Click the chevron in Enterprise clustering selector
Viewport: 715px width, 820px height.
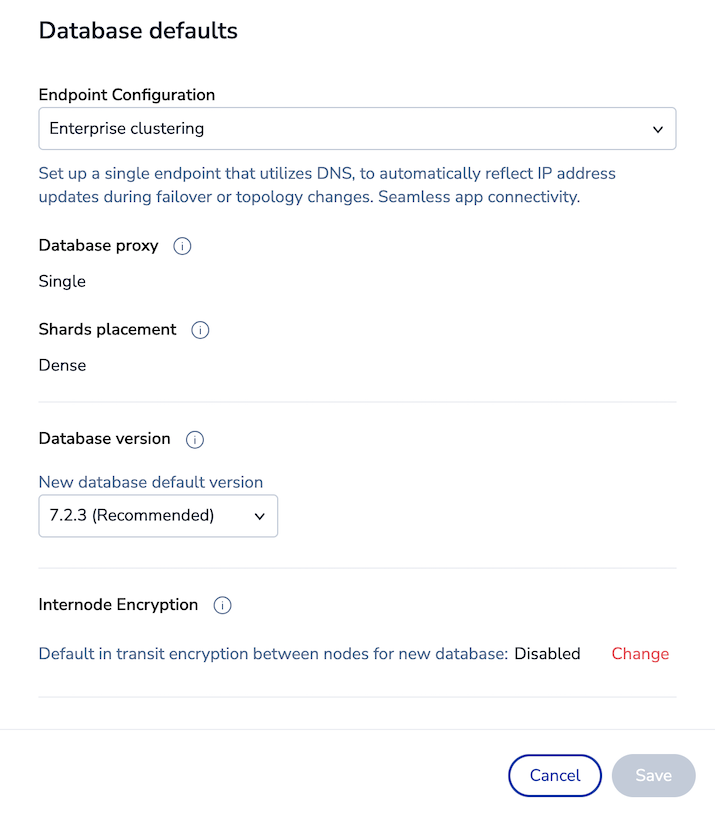click(657, 129)
